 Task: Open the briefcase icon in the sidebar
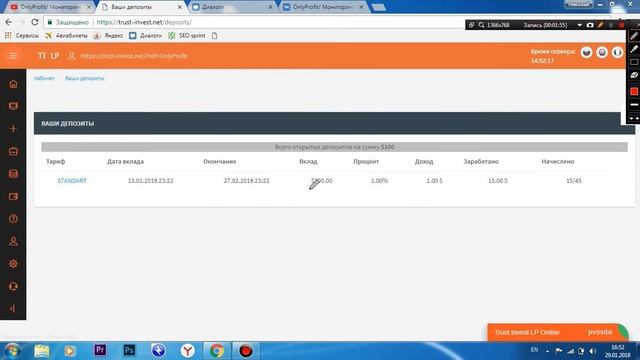pyautogui.click(x=13, y=151)
